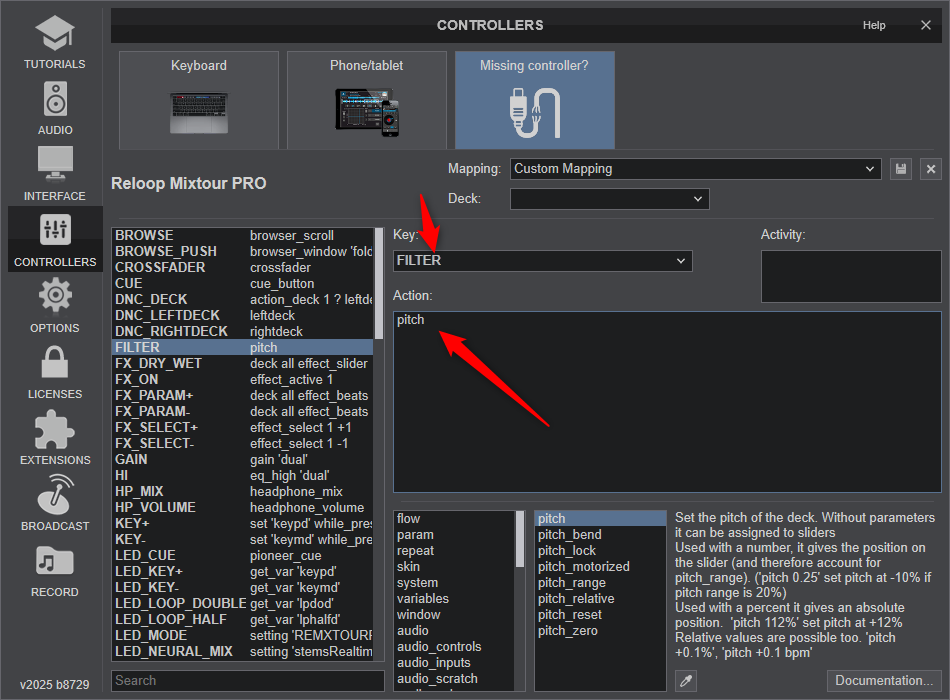950x700 pixels.
Task: Open the Record section
Action: click(x=55, y=570)
